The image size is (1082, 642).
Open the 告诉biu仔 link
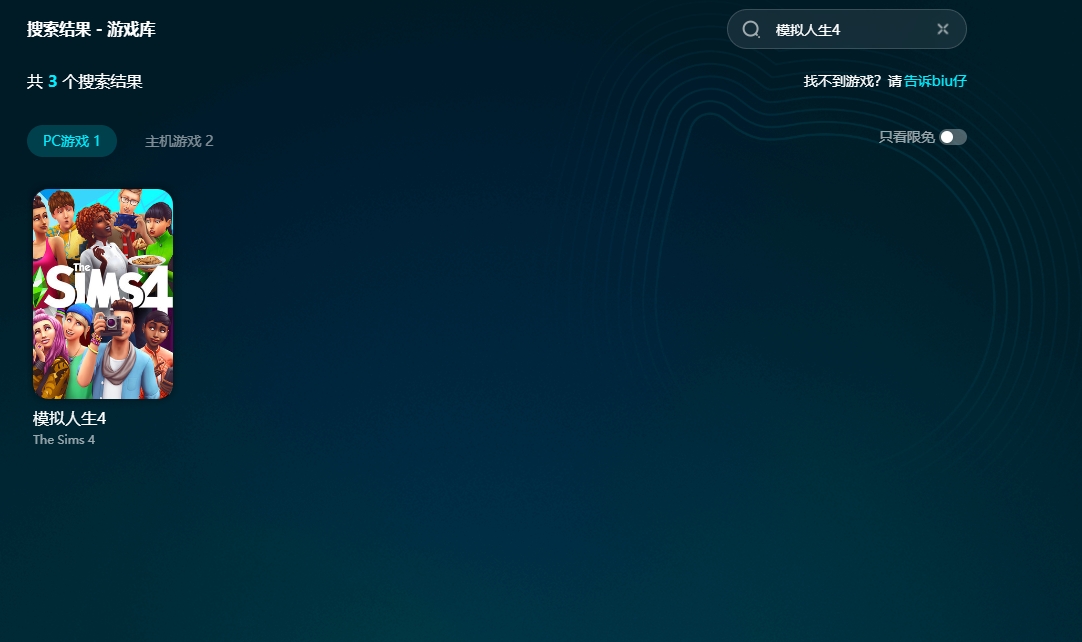point(935,81)
